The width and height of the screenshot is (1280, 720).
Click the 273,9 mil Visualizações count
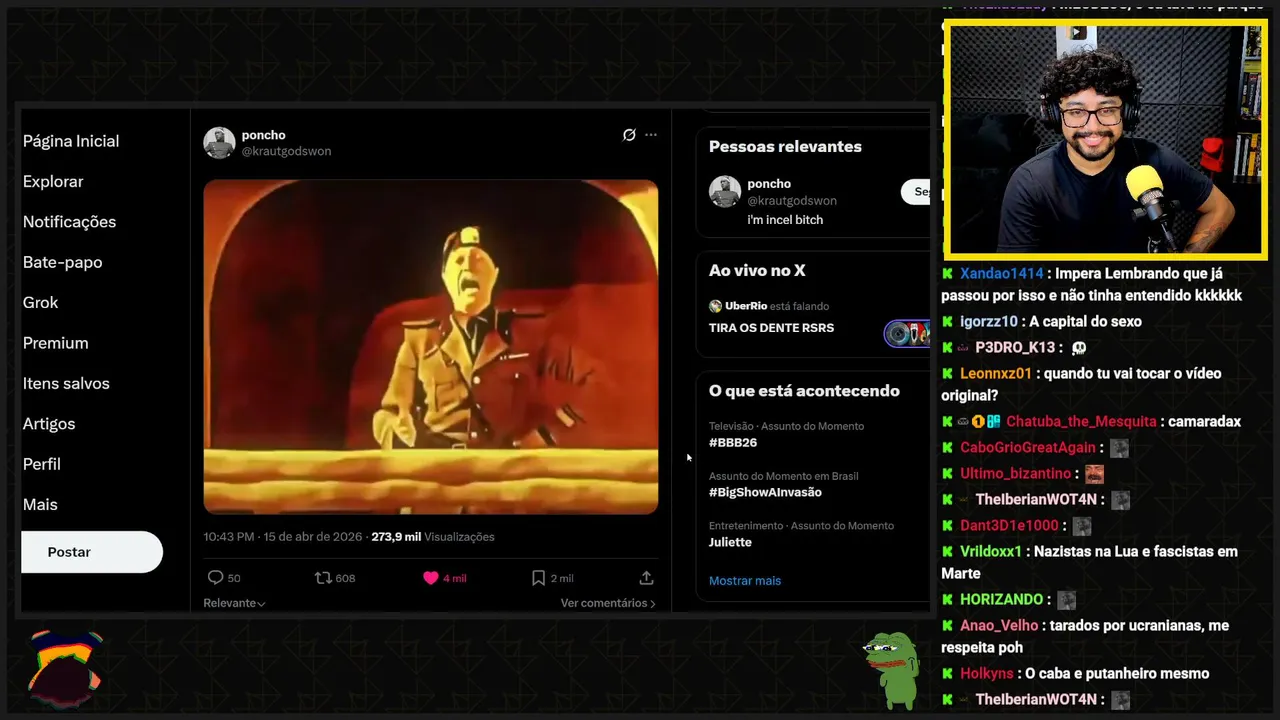pos(432,537)
